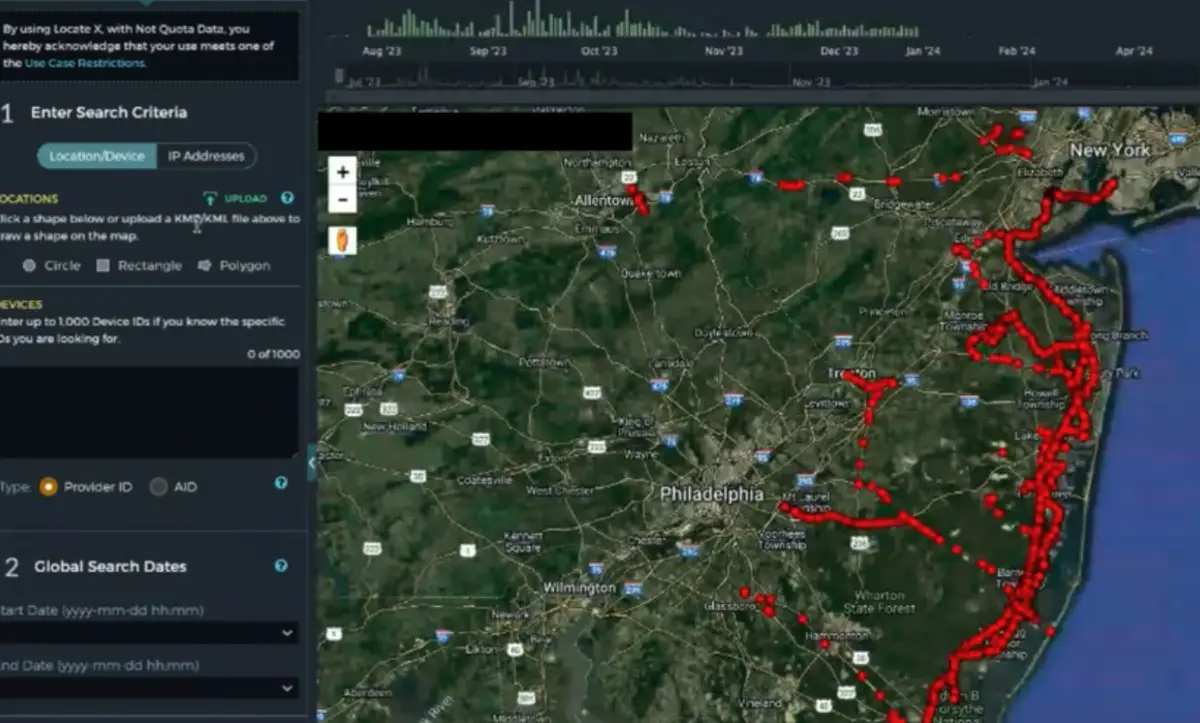The height and width of the screenshot is (723, 1200).
Task: Click the West Chester map label
Action: tap(559, 491)
